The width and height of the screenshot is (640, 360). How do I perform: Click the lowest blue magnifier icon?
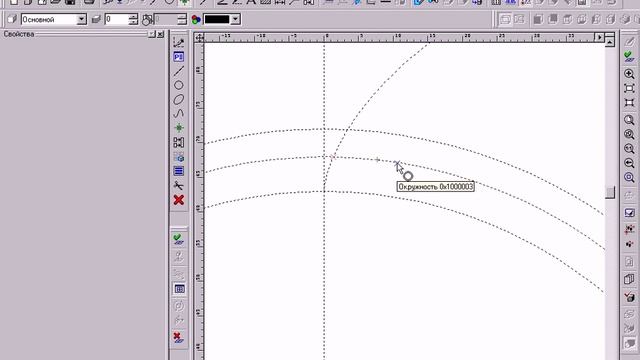[x=629, y=178]
